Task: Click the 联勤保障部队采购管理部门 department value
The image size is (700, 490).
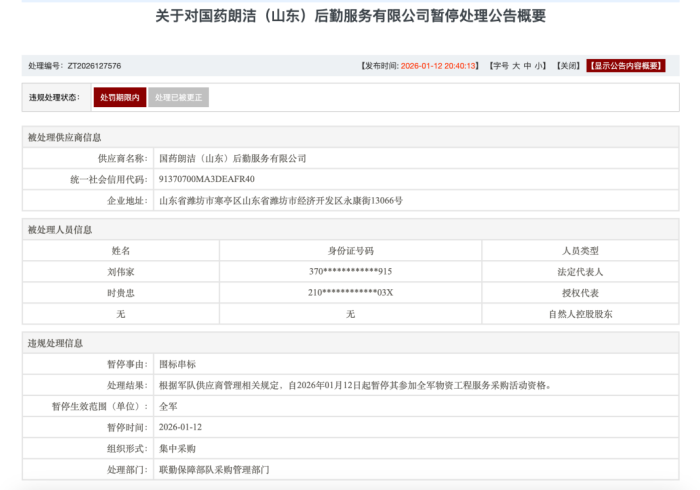Action: (x=214, y=469)
